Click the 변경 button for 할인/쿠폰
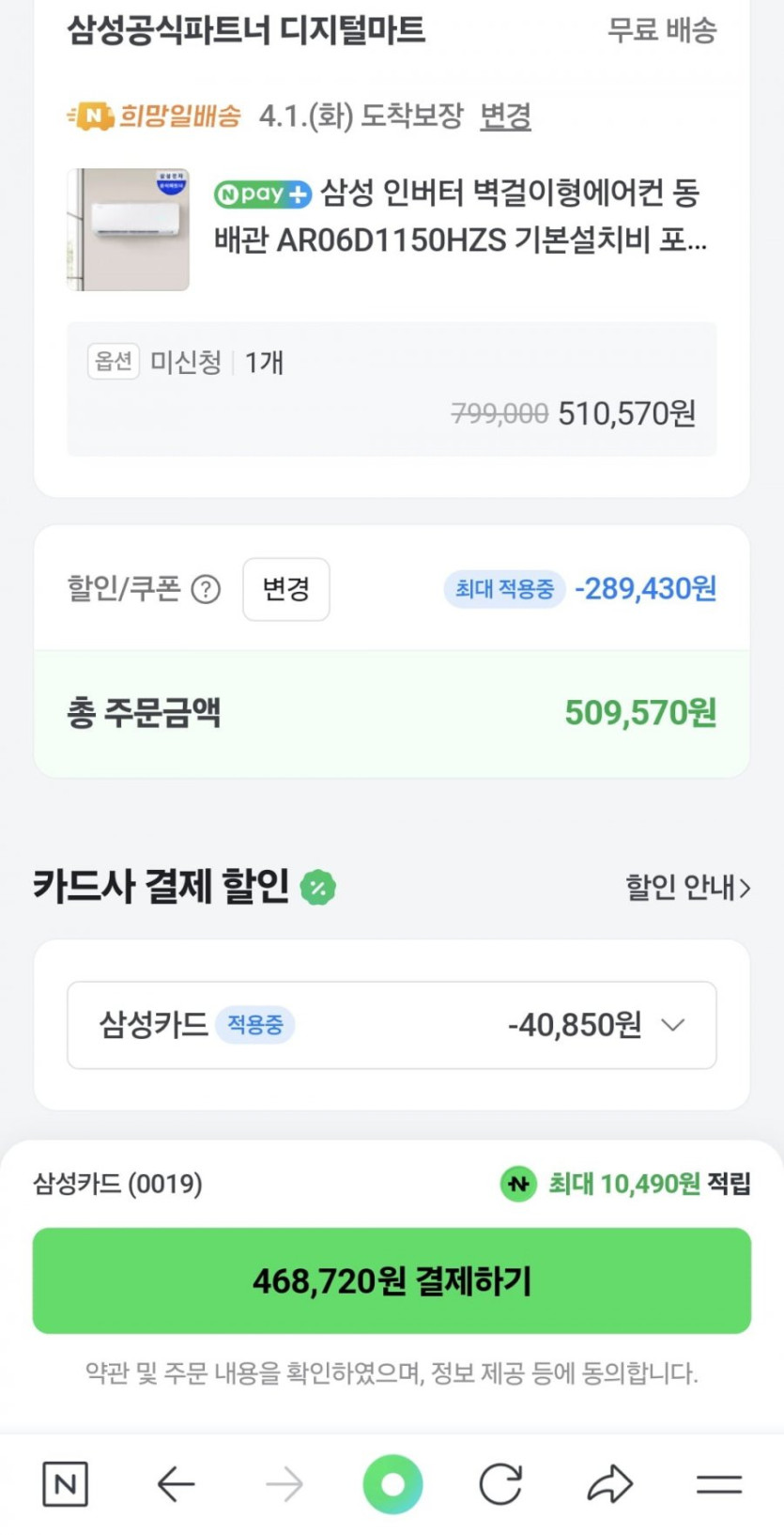Image resolution: width=784 pixels, height=1535 pixels. pyautogui.click(x=286, y=589)
